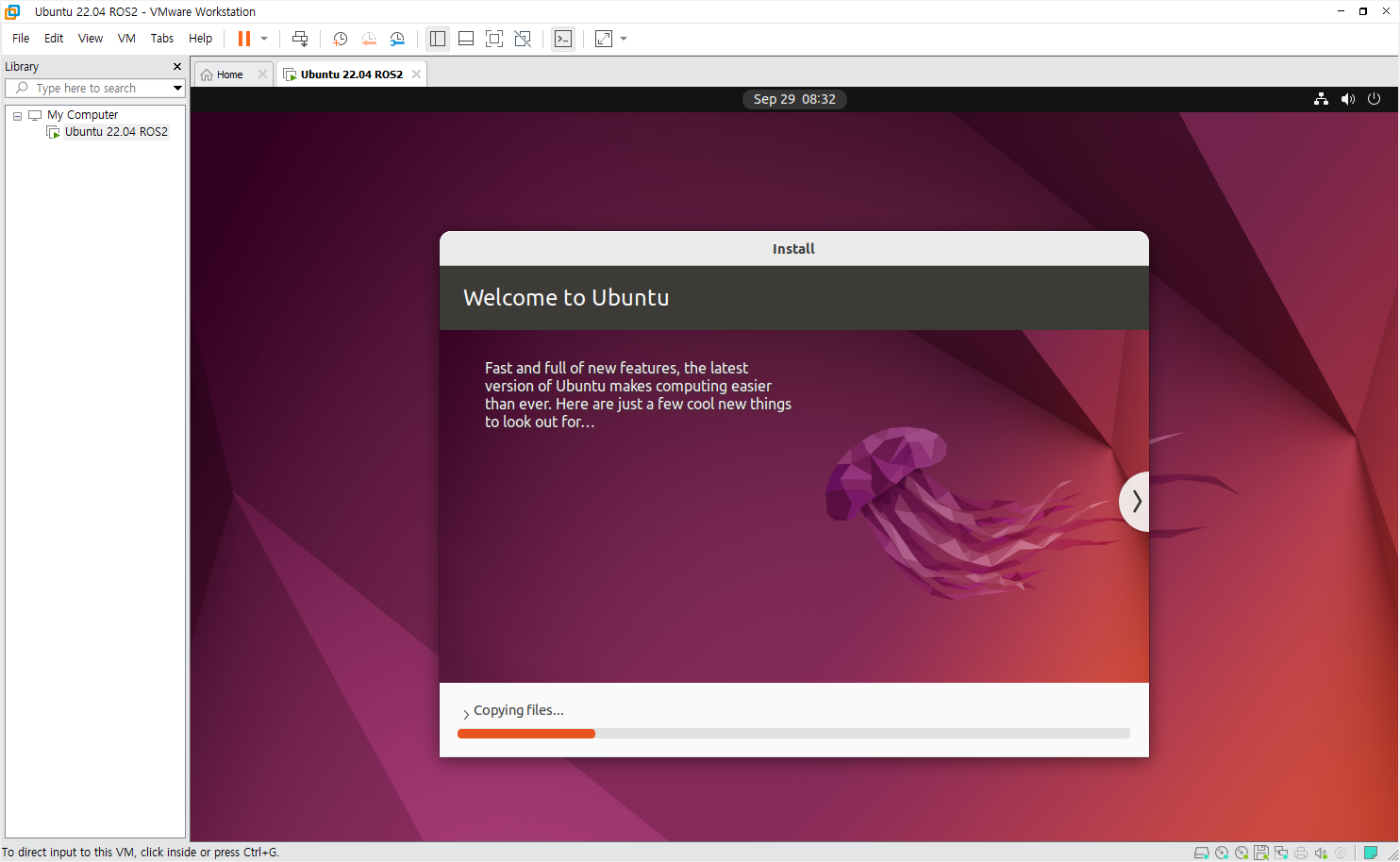Click CD/DVD icon beside hard disk icon
This screenshot has width=1400, height=862.
(1222, 853)
